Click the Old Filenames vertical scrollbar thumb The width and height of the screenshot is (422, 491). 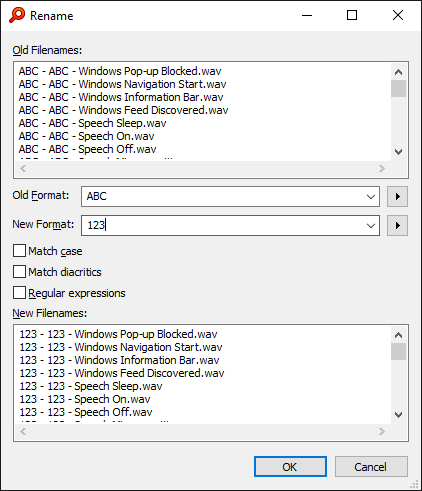click(x=398, y=88)
